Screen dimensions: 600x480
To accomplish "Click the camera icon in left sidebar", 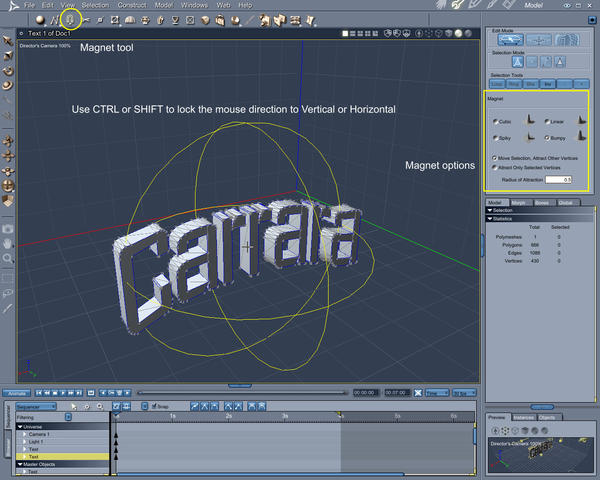I will pos(8,228).
